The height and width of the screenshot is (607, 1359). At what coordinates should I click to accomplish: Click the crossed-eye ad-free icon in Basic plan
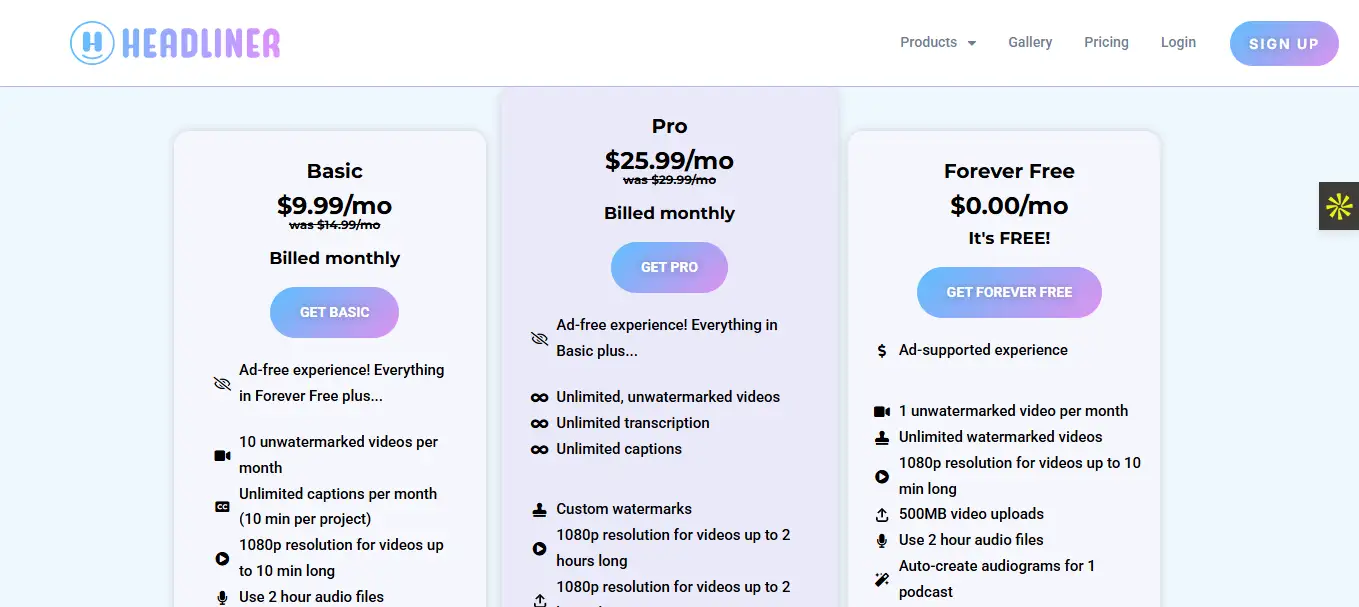[222, 383]
